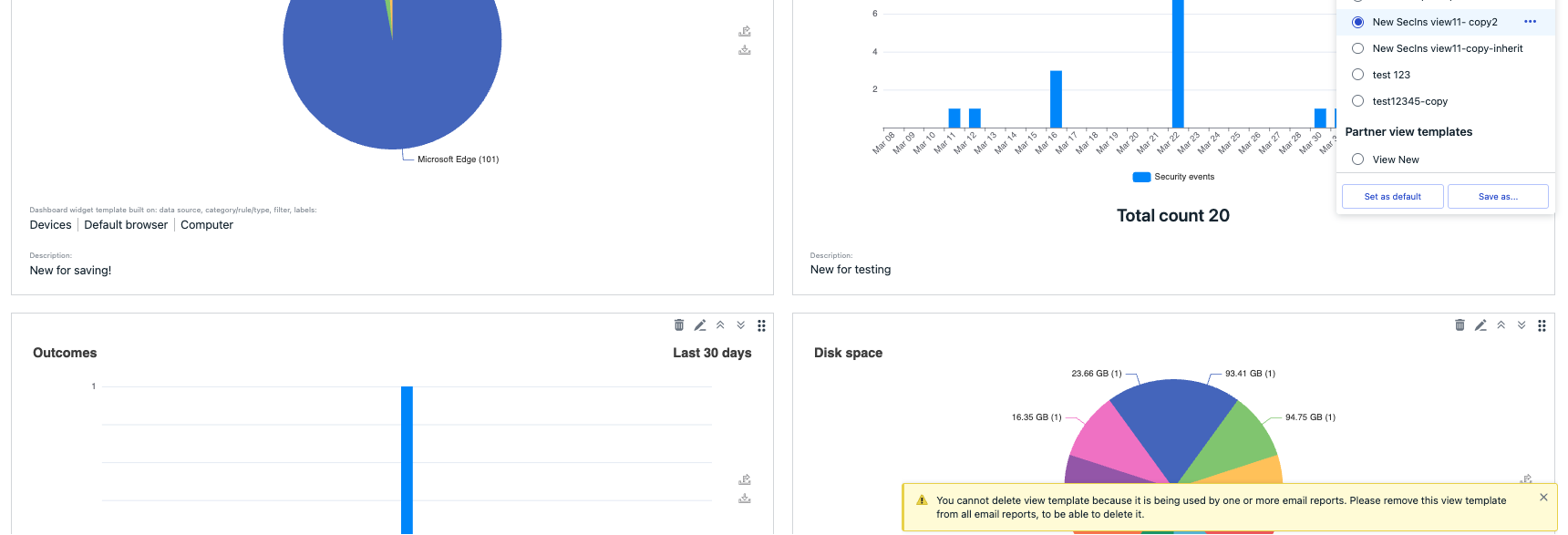Click the 23.66 GB (1) pie label

point(1097,374)
